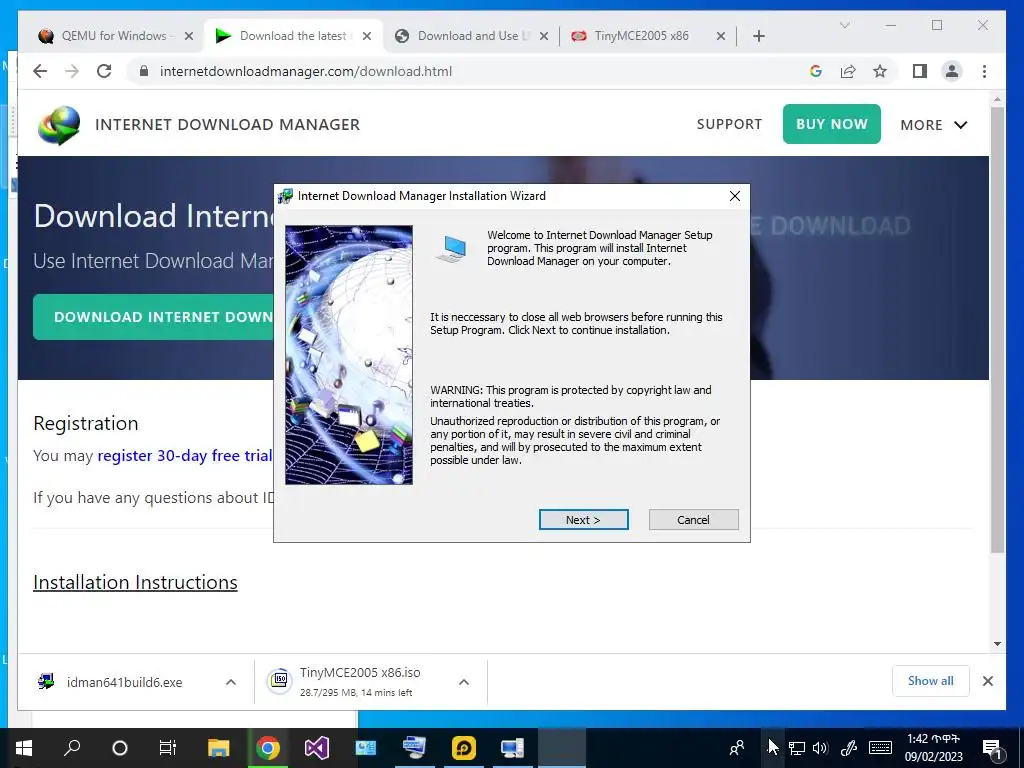The height and width of the screenshot is (768, 1024).
Task: Open idman641build6.exe download item
Action: tap(124, 682)
